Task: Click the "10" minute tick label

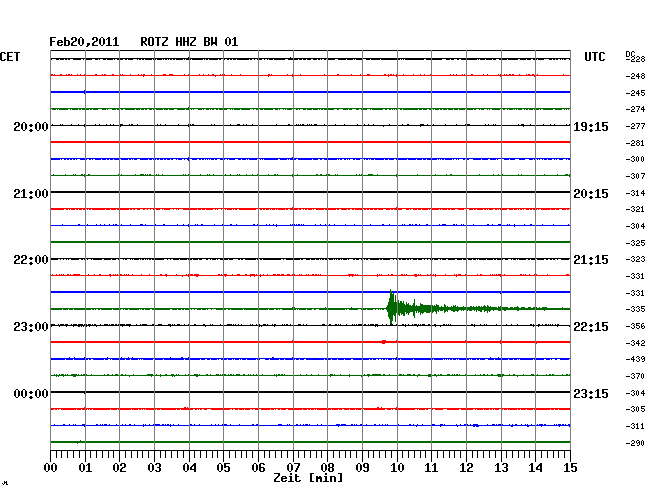Action: pyautogui.click(x=397, y=468)
